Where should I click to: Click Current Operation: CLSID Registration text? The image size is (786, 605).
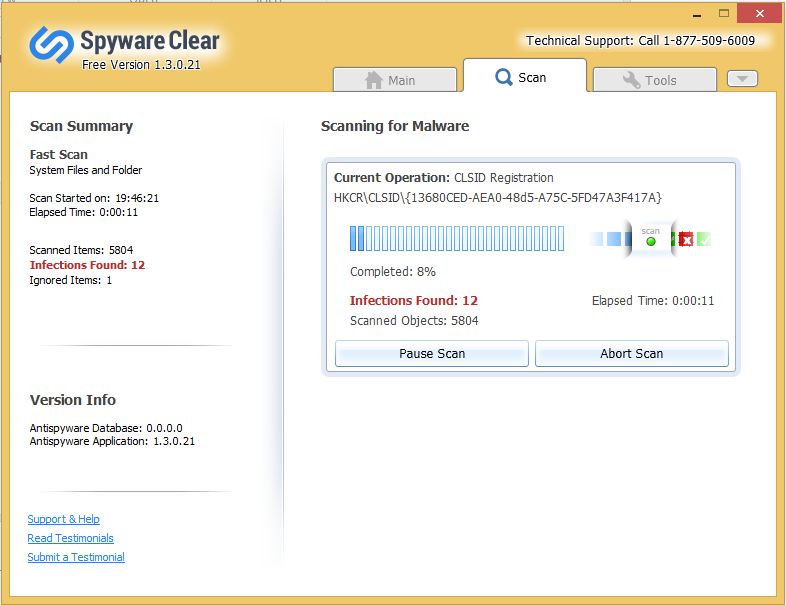click(444, 178)
